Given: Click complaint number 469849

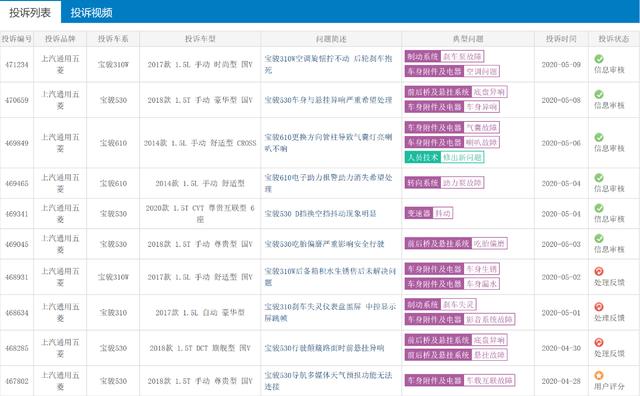Looking at the screenshot, I should tap(17, 143).
